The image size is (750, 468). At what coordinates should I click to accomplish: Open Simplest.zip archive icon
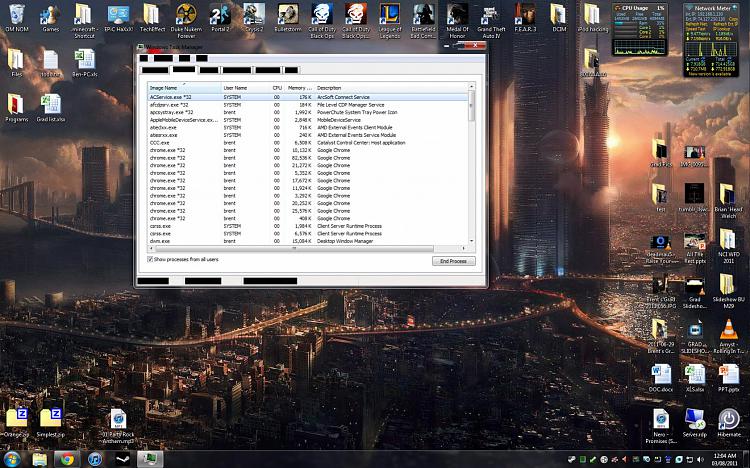[51, 423]
